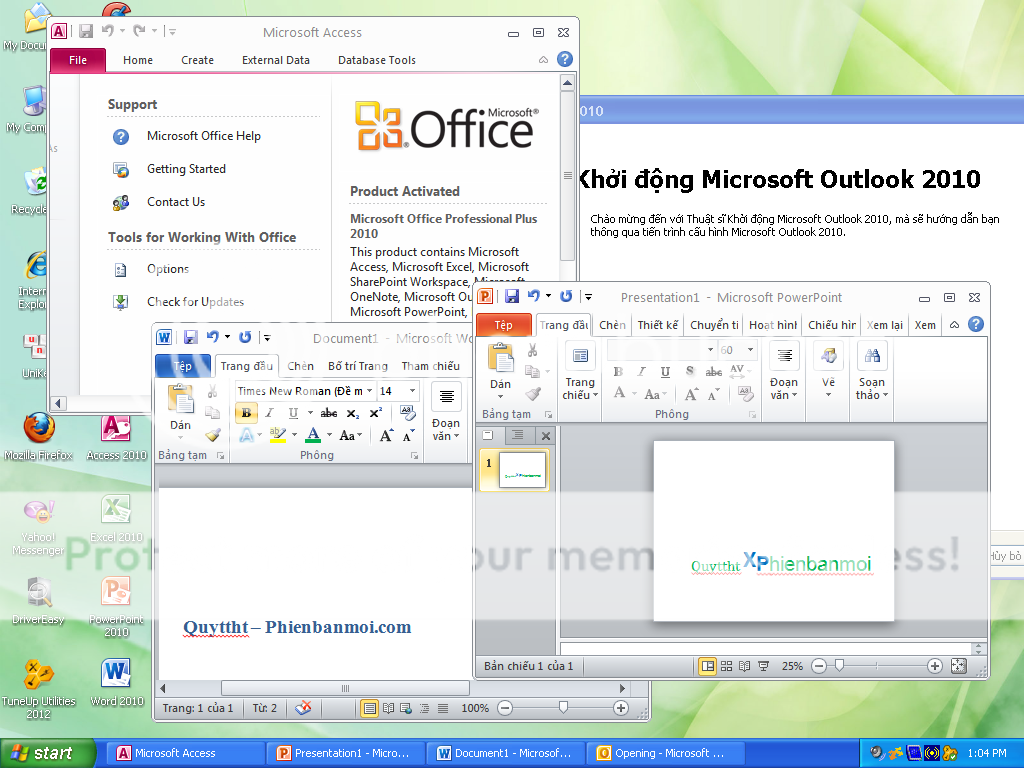The image size is (1024, 768).
Task: Toggle Subscript in the Word ribbon
Action: tap(353, 413)
